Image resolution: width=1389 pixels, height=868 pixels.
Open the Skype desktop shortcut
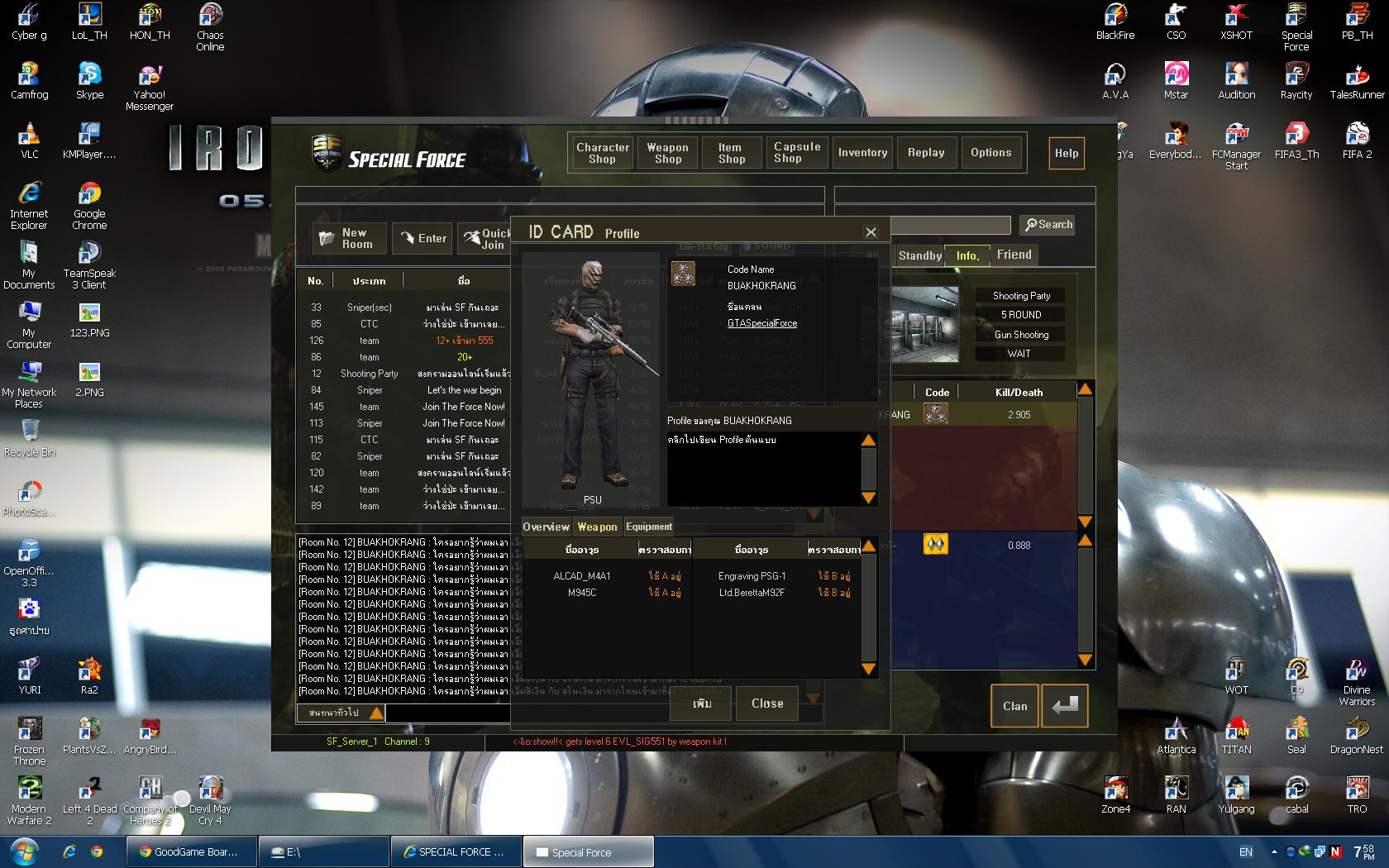tap(89, 81)
